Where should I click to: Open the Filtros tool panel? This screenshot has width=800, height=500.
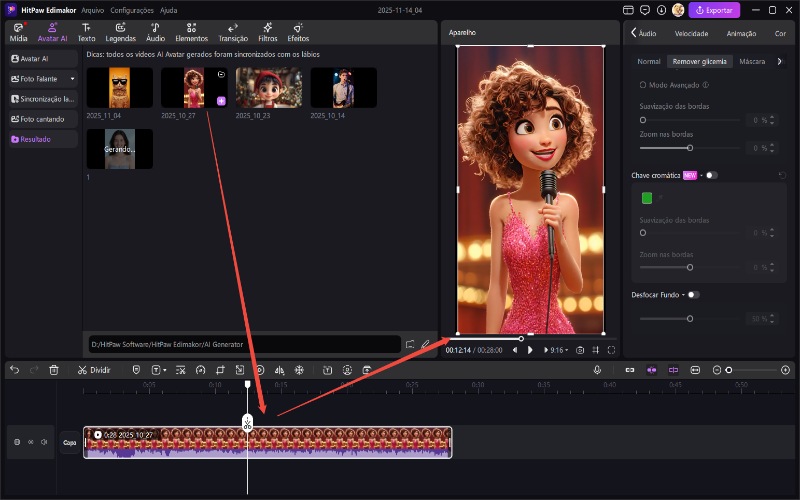[267, 32]
